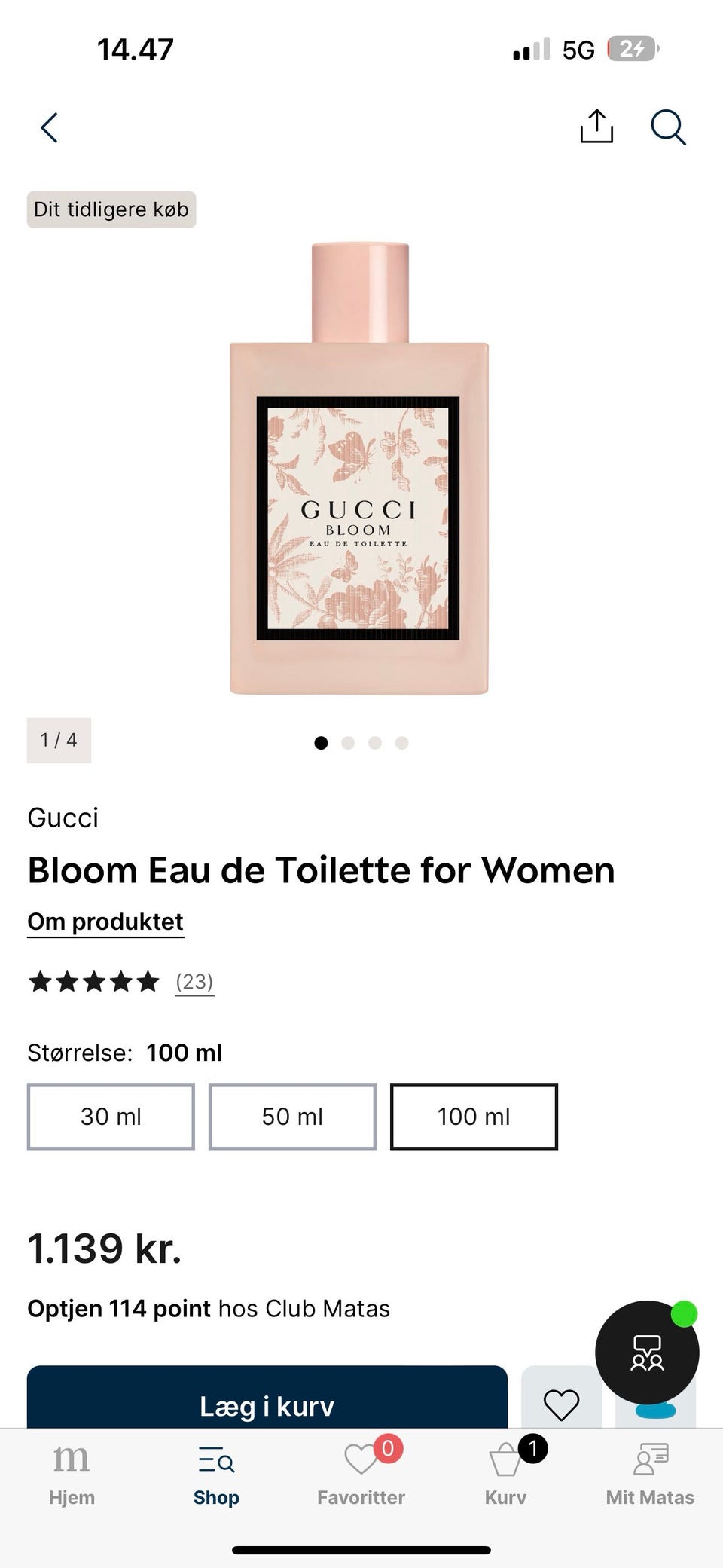Select the 30 ml size option

point(111,1116)
